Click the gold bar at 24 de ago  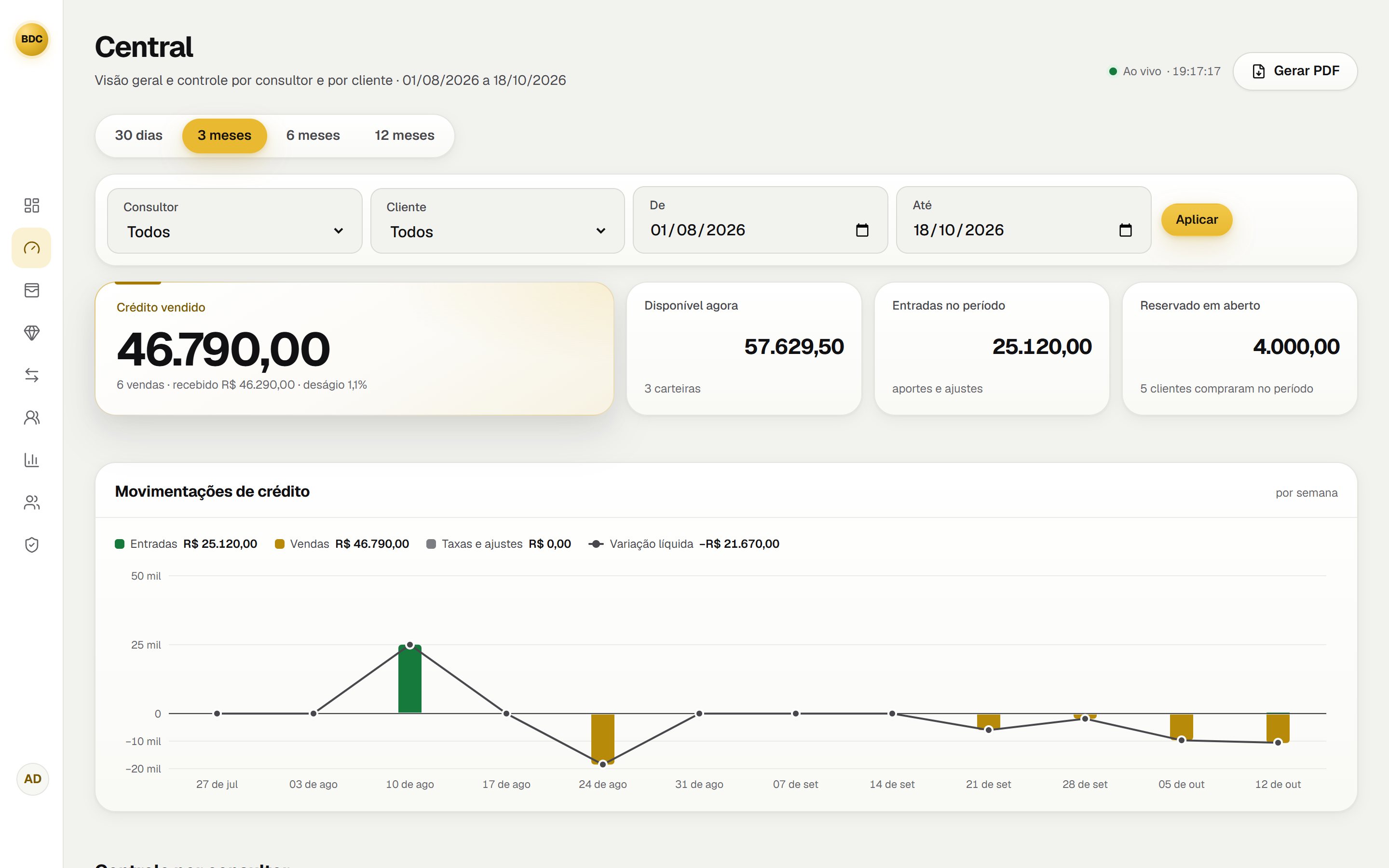pos(603,739)
